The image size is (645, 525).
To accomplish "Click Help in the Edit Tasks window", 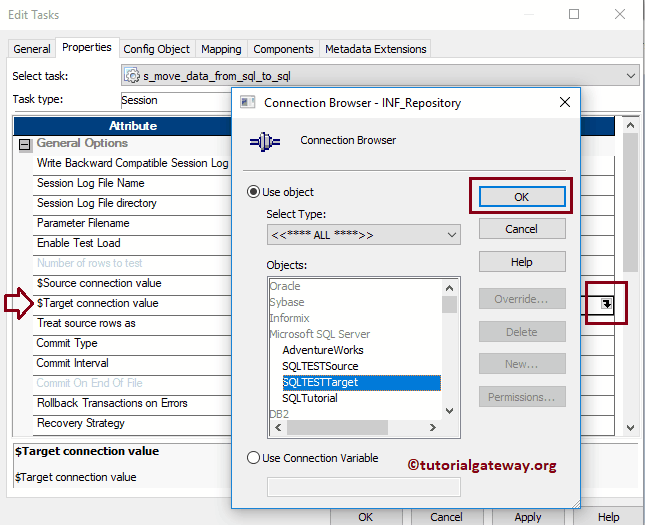I will tap(609, 517).
